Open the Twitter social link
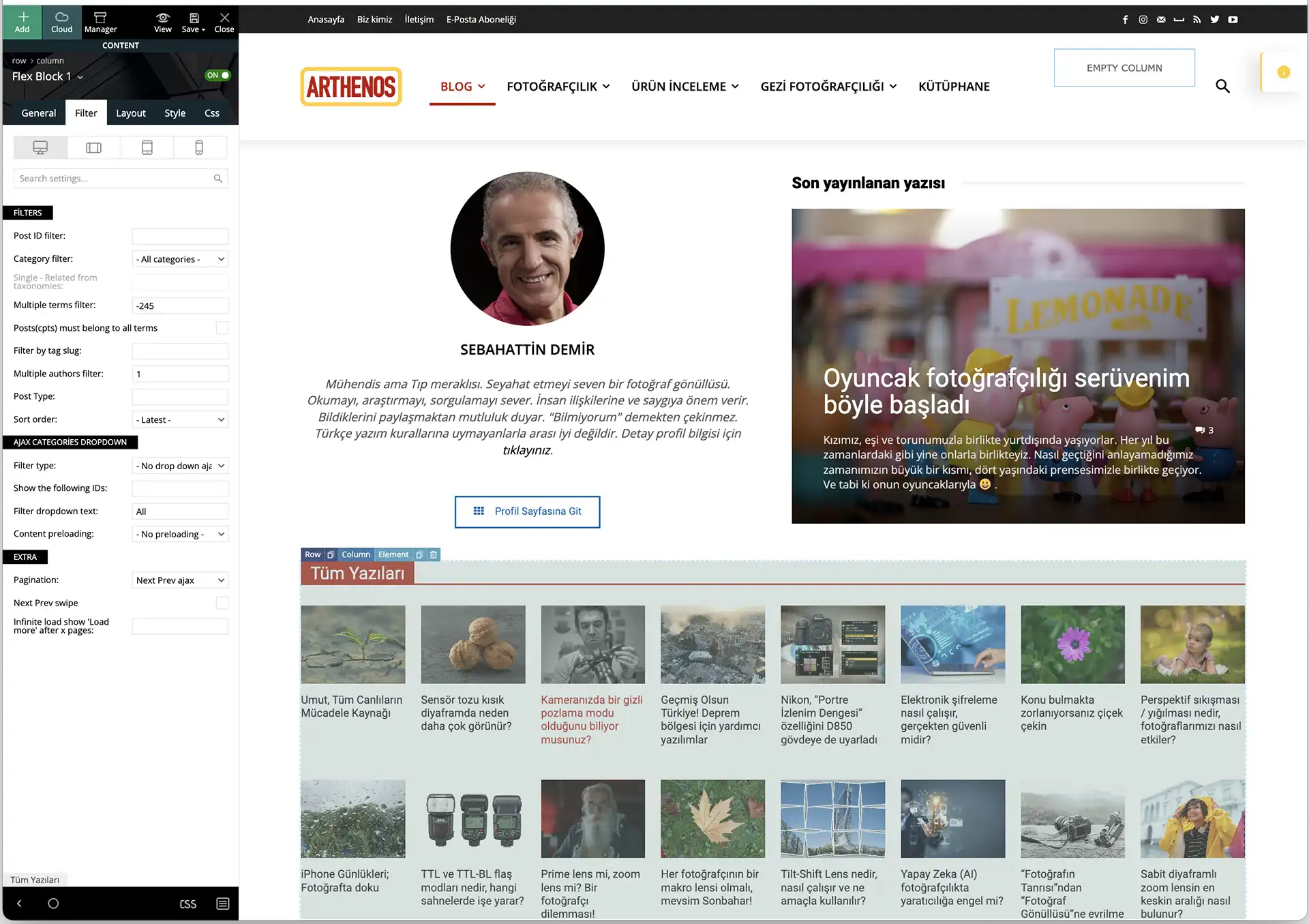1309x924 pixels. point(1215,20)
